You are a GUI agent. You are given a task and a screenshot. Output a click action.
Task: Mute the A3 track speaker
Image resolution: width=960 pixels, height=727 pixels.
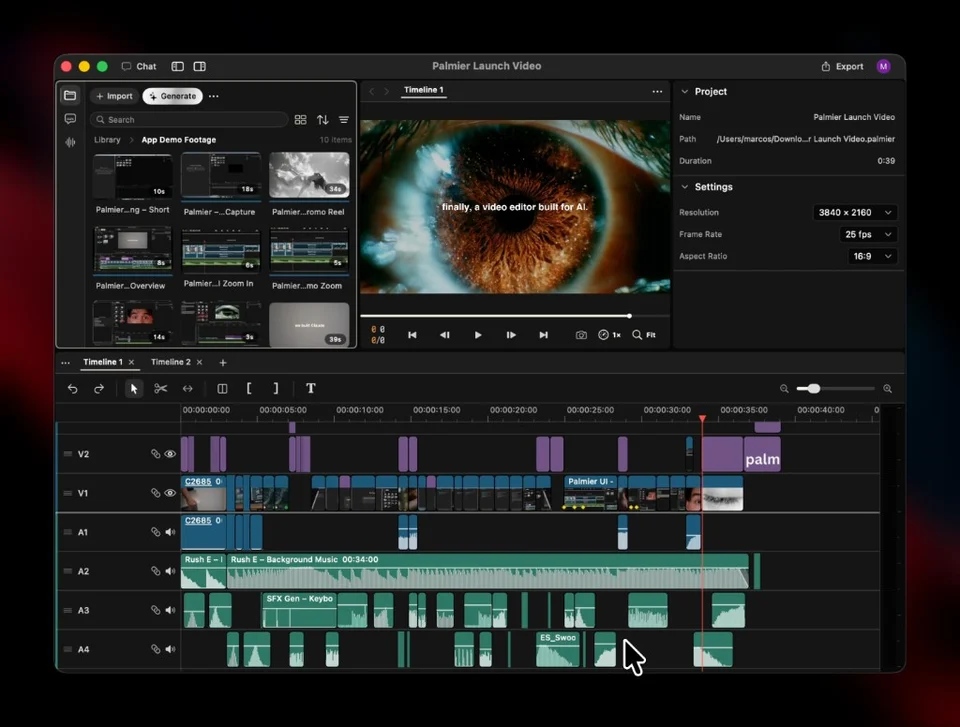(x=170, y=610)
